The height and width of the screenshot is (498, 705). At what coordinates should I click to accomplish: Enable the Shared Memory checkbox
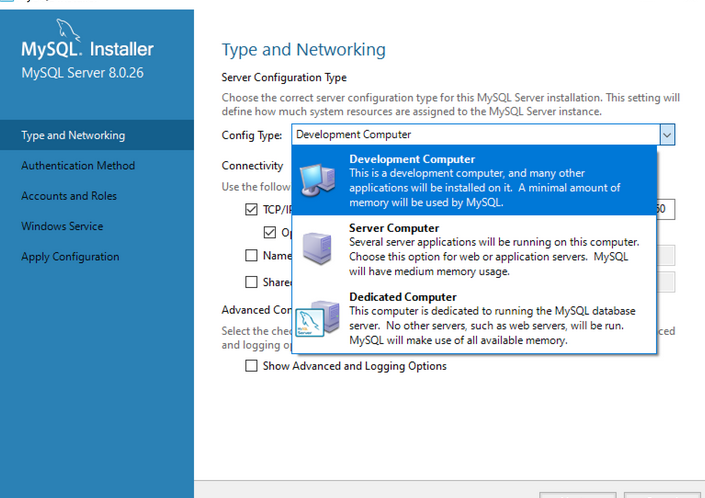click(x=251, y=282)
